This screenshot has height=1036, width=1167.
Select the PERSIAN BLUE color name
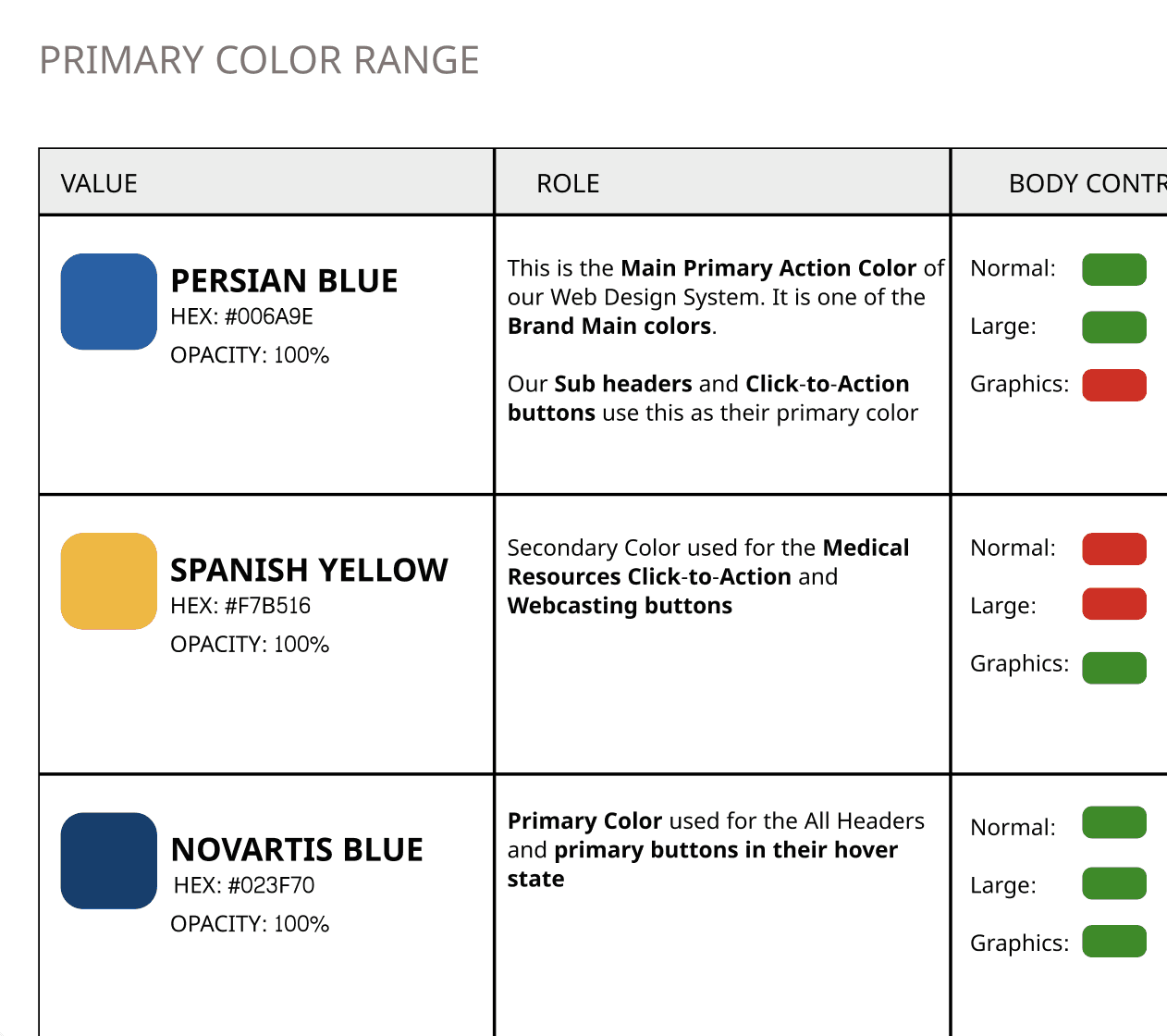click(x=284, y=281)
